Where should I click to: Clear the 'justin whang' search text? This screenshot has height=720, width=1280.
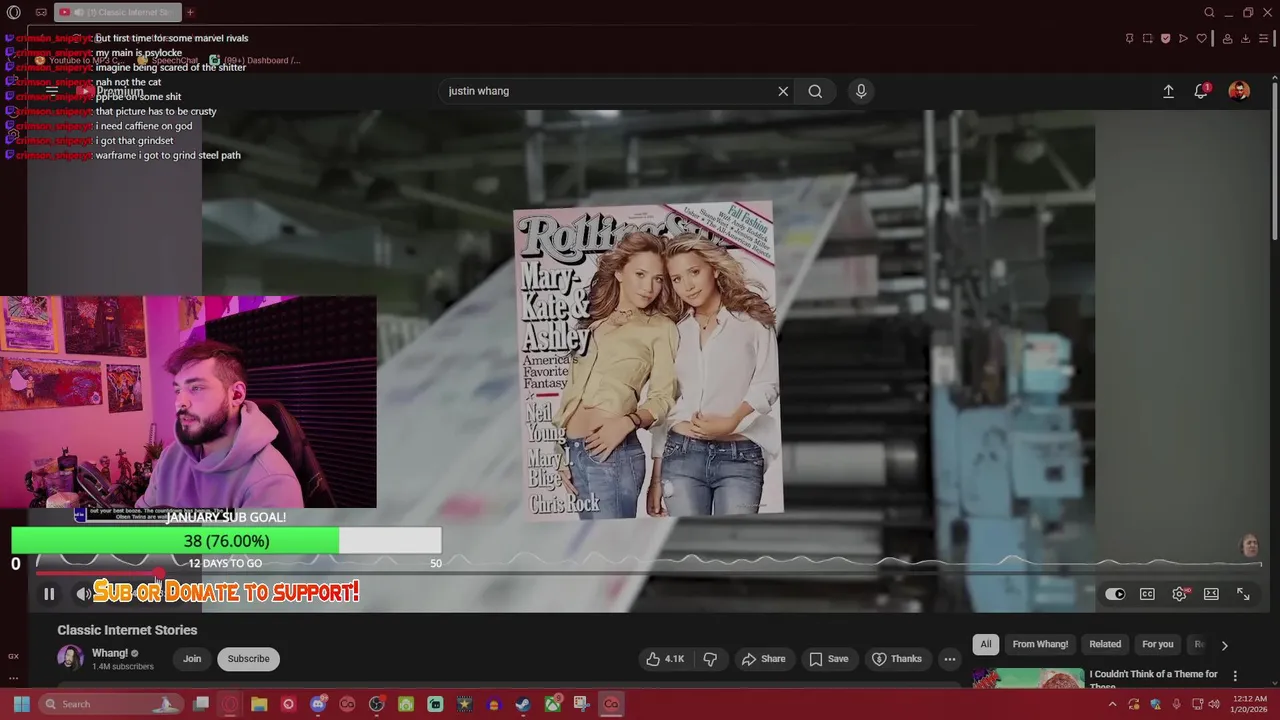pos(783,91)
